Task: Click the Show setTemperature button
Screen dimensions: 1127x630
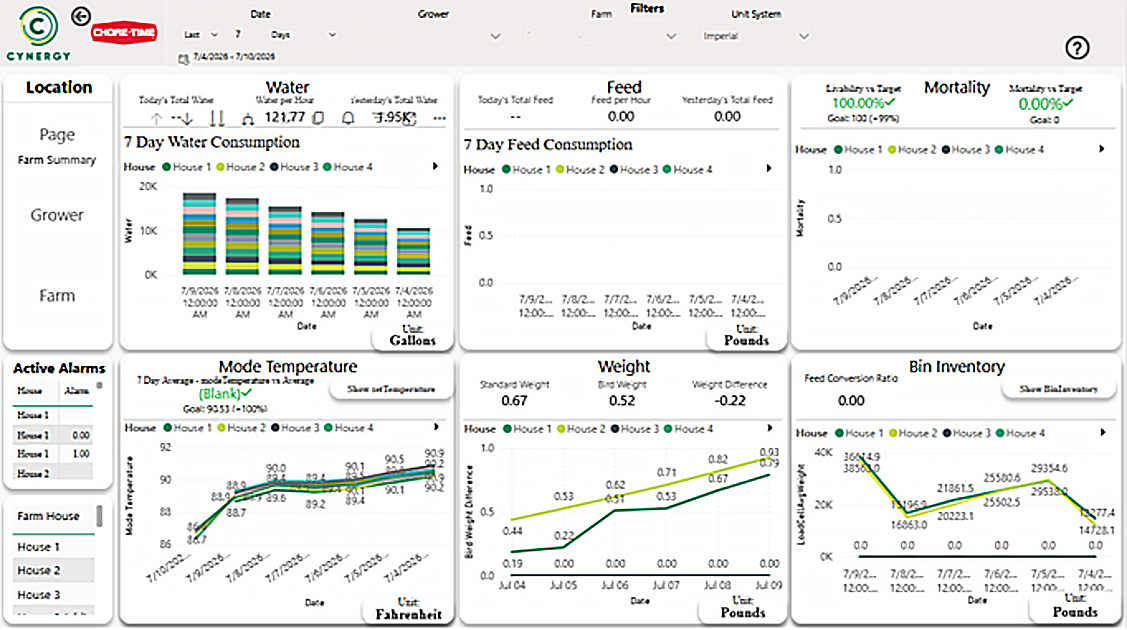Action: coord(391,389)
